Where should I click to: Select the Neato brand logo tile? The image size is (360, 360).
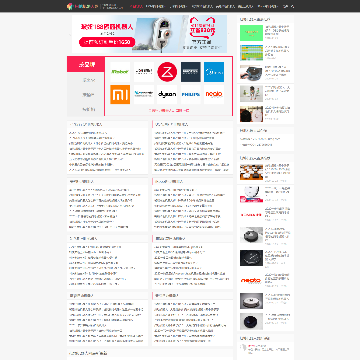coord(214,94)
